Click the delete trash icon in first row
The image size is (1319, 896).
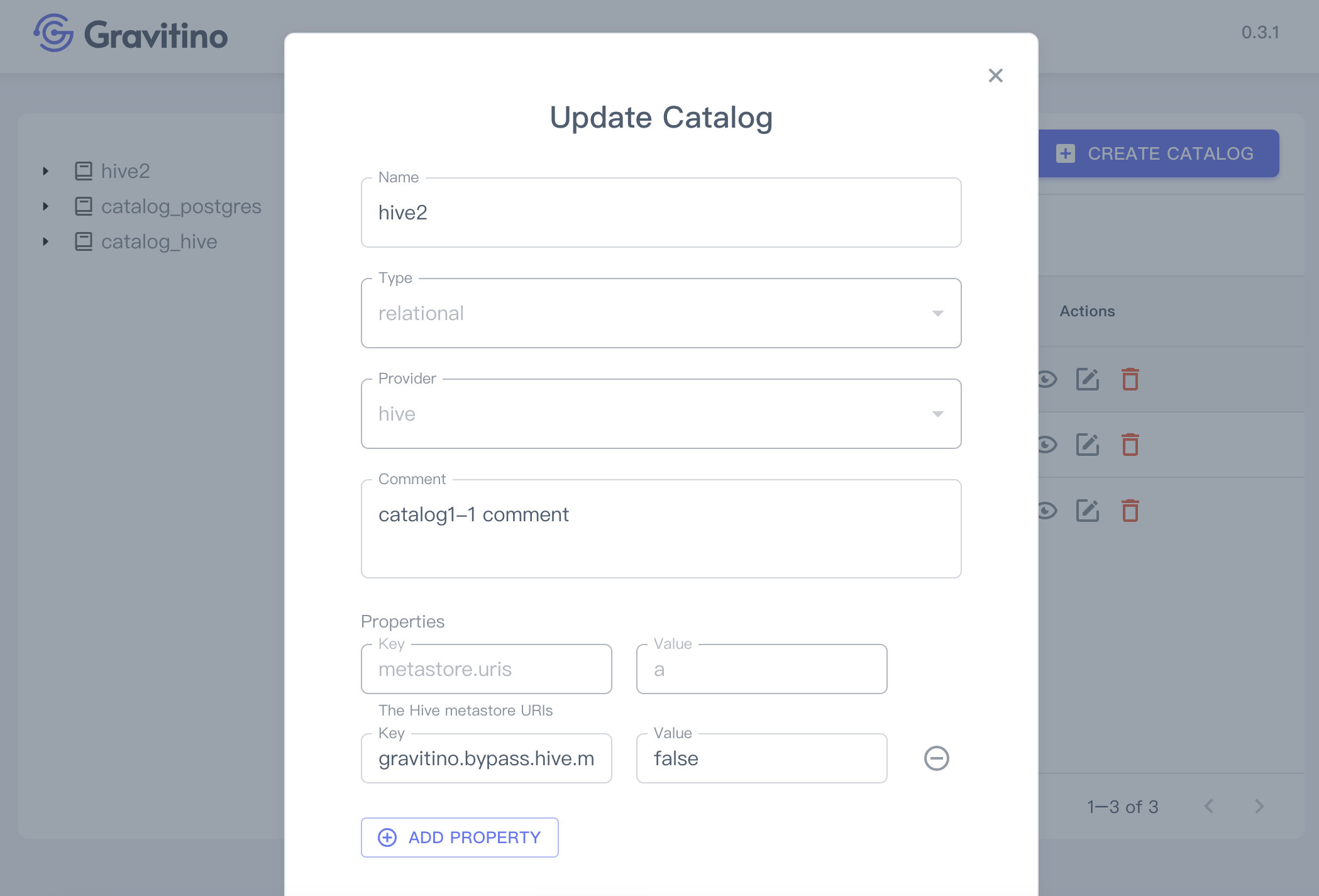tap(1130, 380)
